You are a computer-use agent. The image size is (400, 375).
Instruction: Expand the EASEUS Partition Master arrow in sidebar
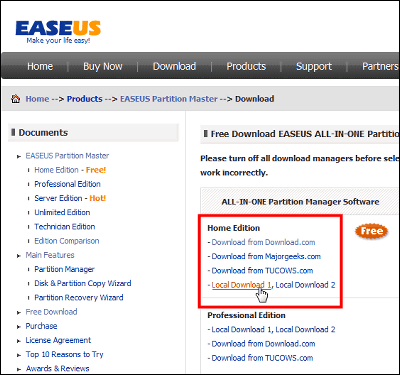19,156
